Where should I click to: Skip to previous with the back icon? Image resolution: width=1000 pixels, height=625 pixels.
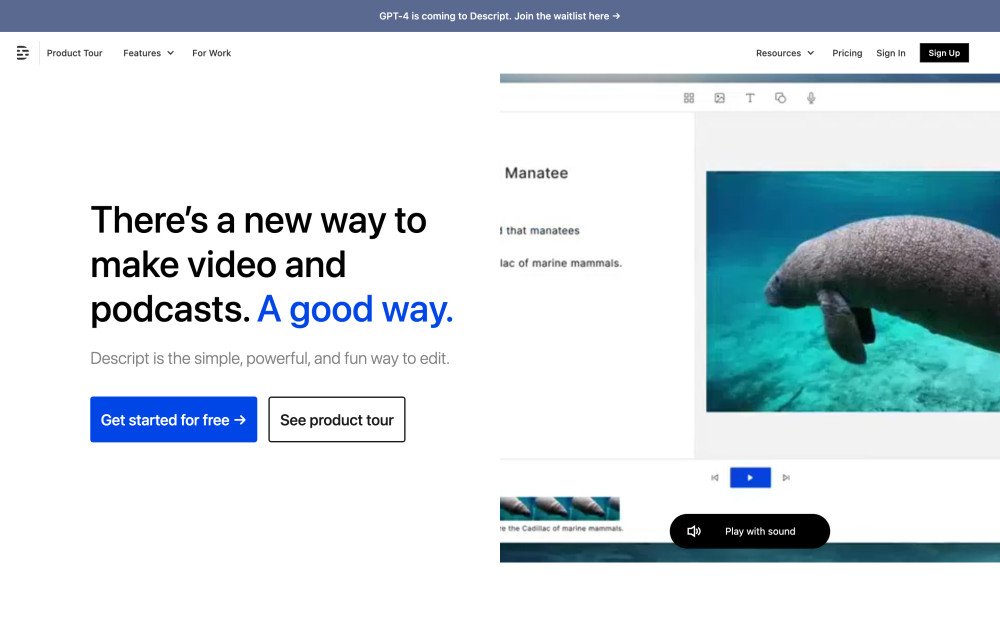[x=714, y=478]
